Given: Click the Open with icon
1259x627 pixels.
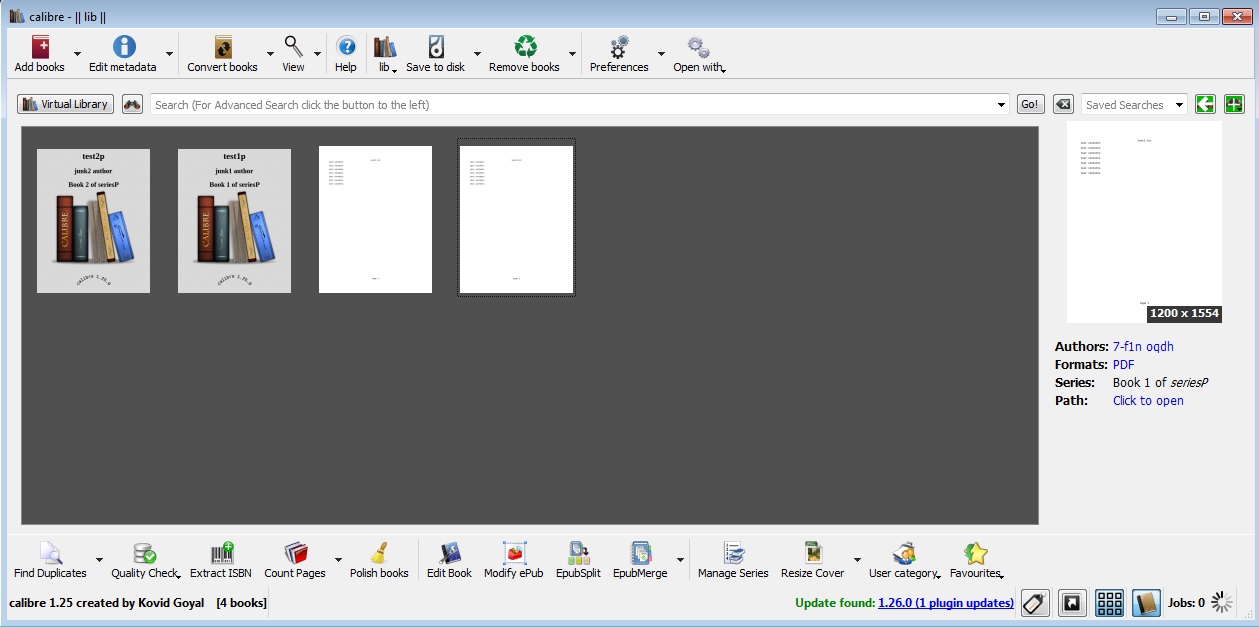Looking at the screenshot, I should coord(698,47).
